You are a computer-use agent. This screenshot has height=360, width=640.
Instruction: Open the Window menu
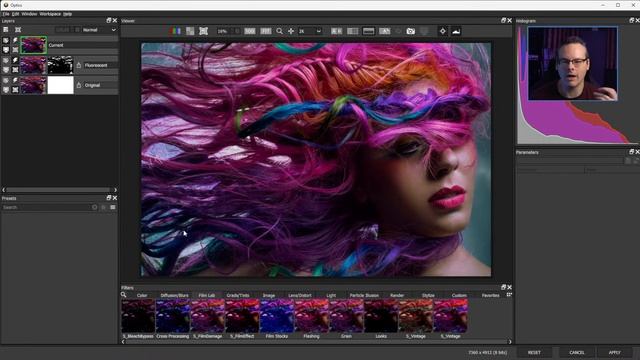point(29,14)
